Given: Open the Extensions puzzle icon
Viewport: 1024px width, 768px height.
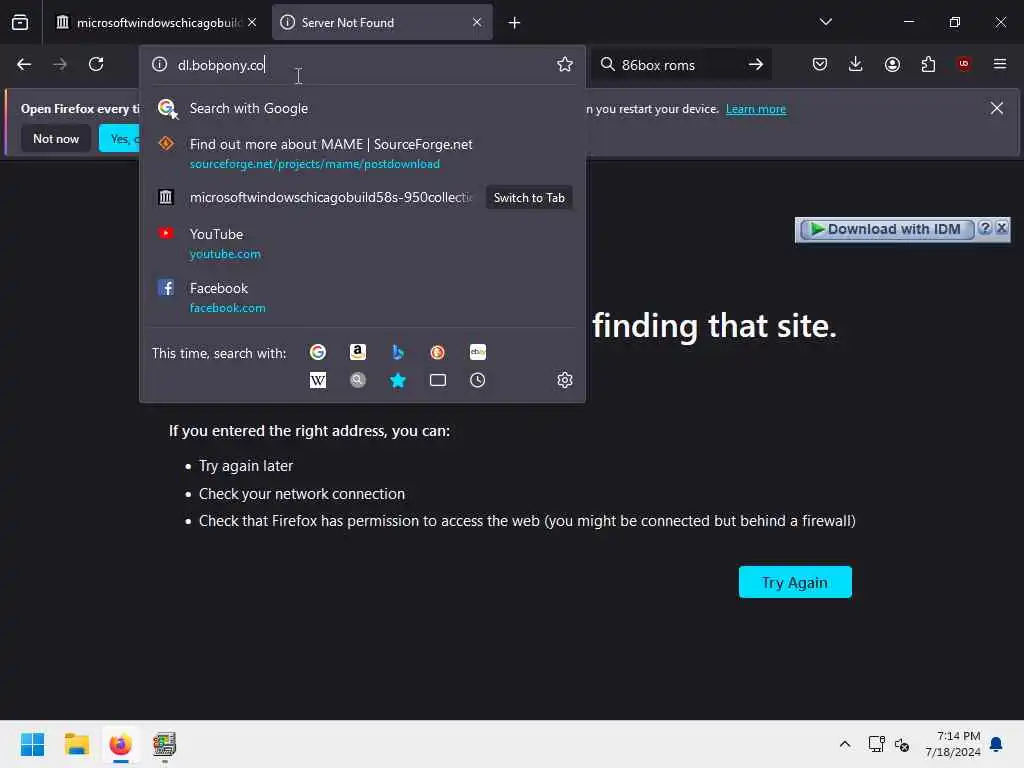Looking at the screenshot, I should (928, 64).
